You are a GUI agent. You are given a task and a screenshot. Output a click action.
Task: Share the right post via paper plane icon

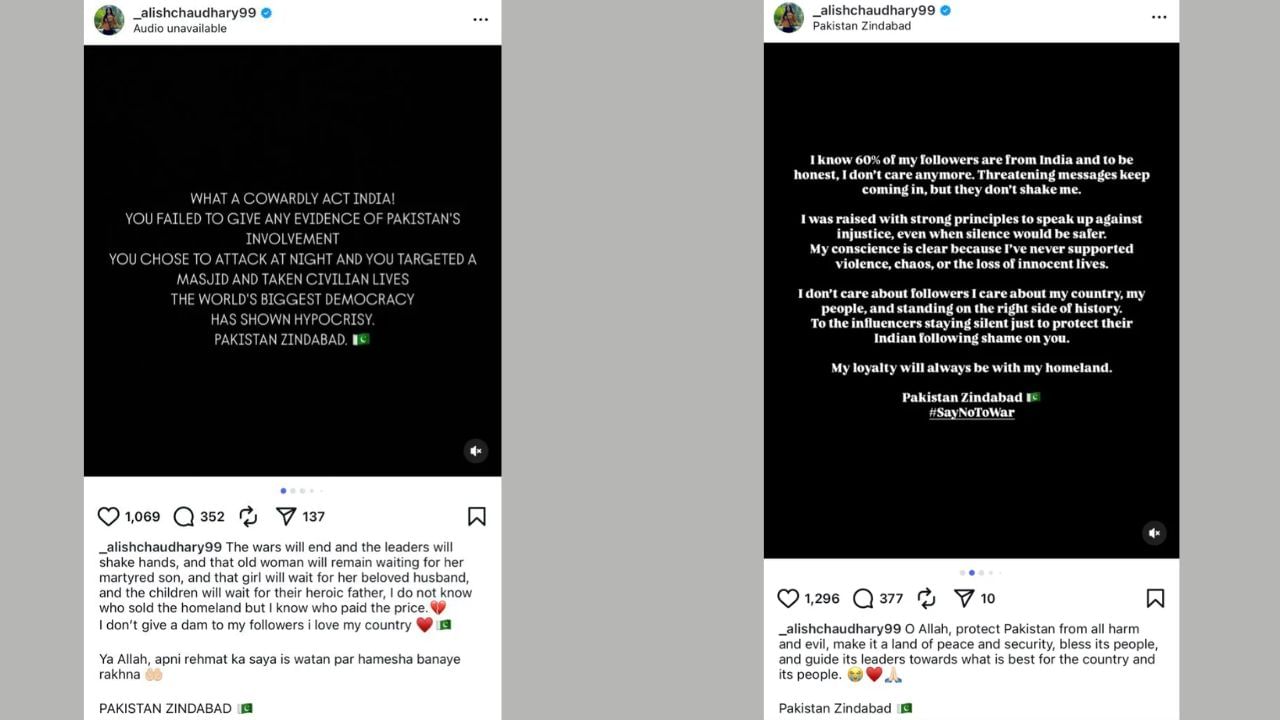tap(964, 598)
